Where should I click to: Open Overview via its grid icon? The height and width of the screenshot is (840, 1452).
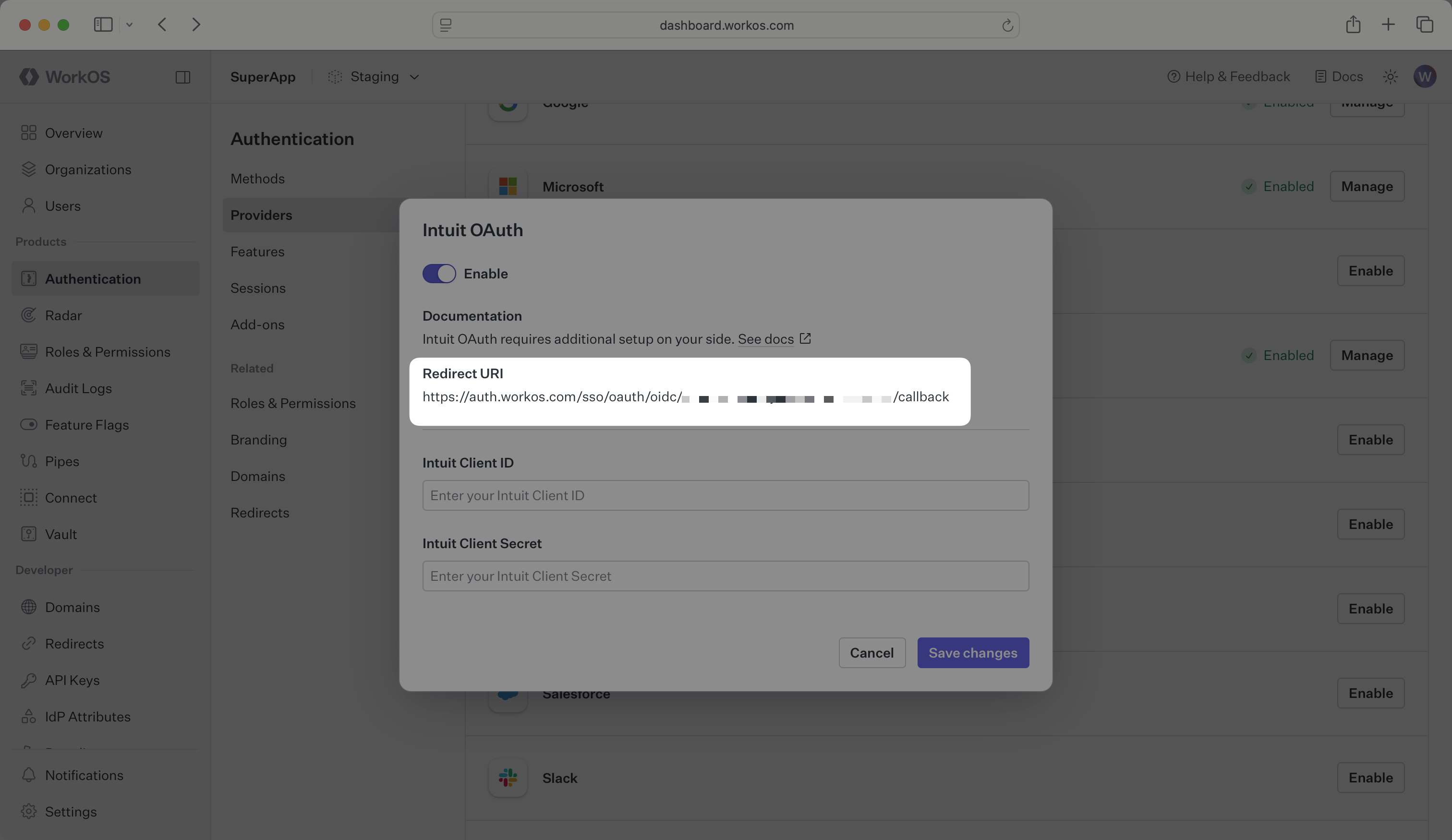28,132
